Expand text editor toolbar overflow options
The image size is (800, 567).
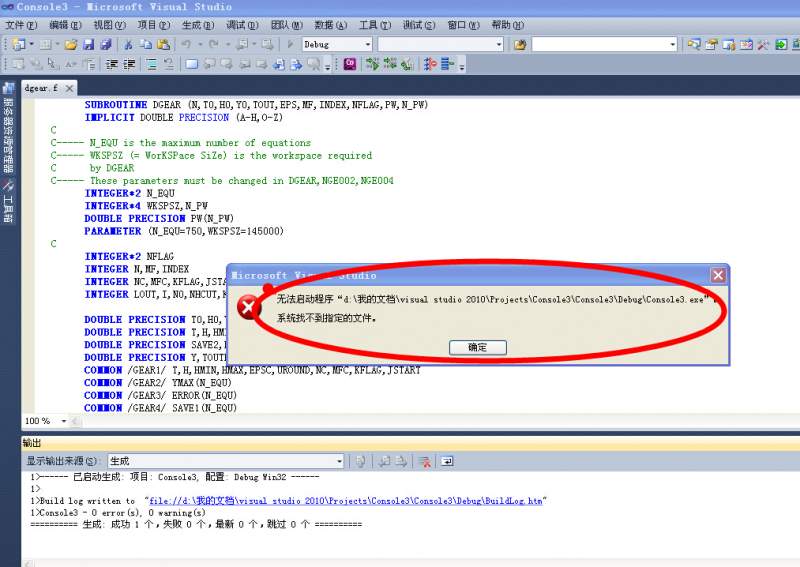(x=327, y=66)
